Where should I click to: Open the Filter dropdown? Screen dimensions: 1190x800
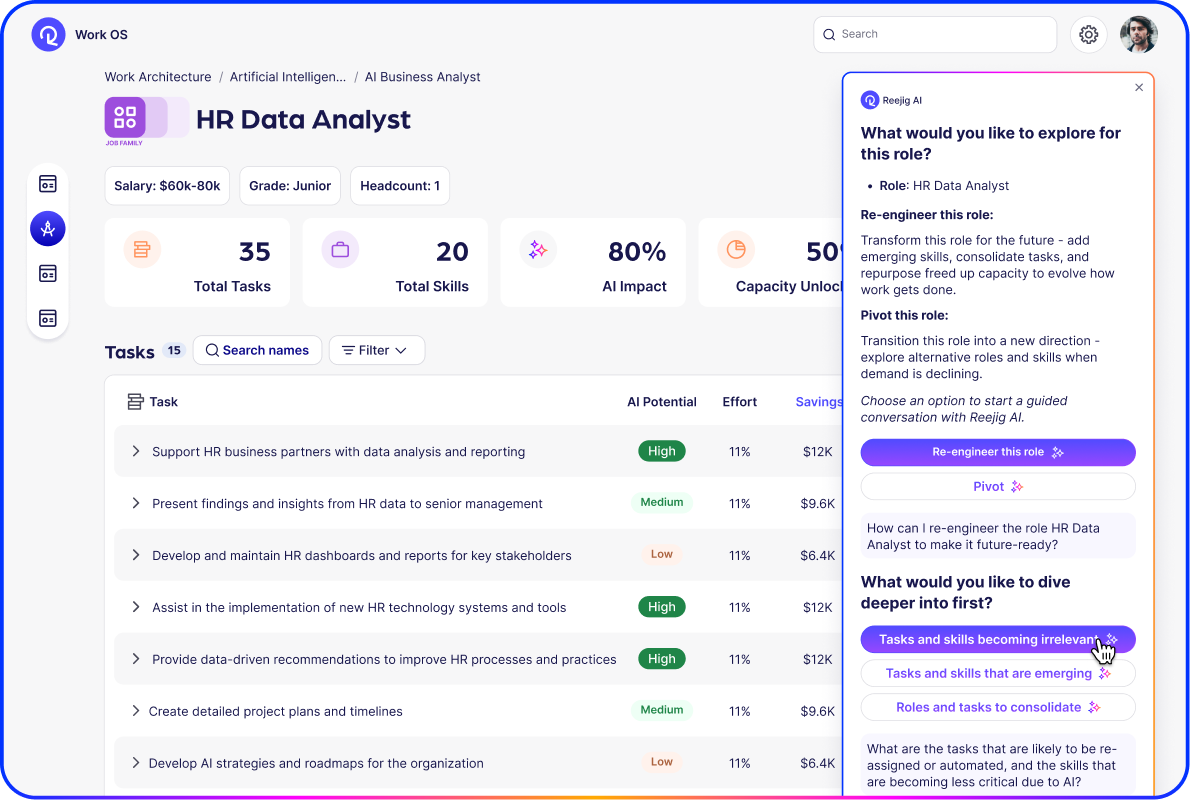(376, 350)
